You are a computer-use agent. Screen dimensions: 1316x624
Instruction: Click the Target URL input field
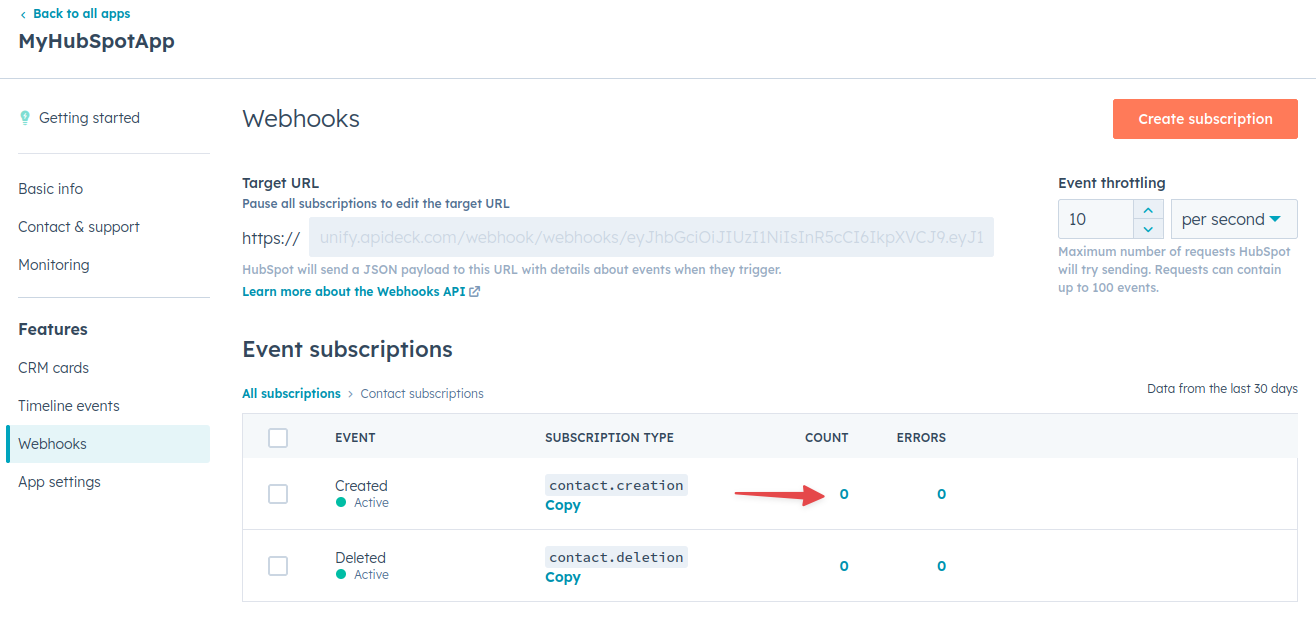(x=651, y=238)
